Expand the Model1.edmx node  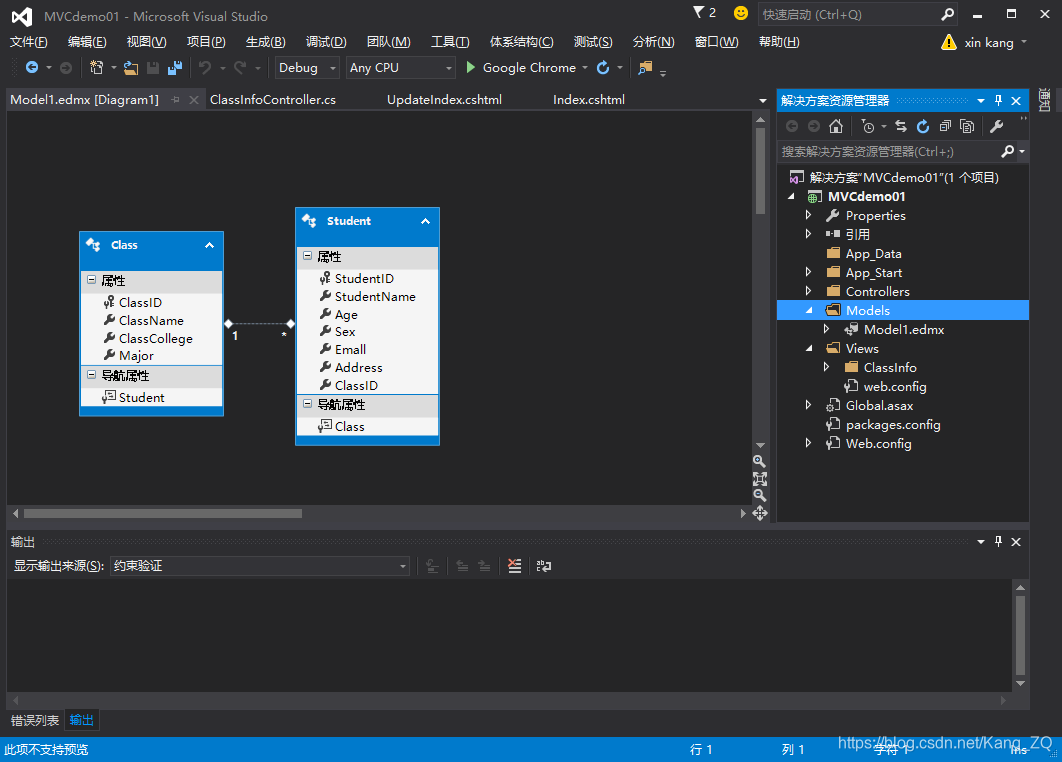826,329
